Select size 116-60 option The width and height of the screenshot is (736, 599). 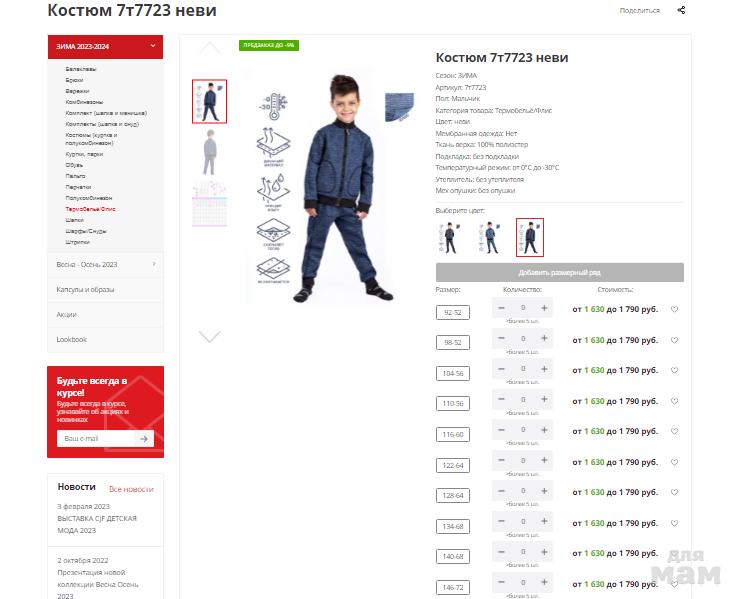point(453,434)
